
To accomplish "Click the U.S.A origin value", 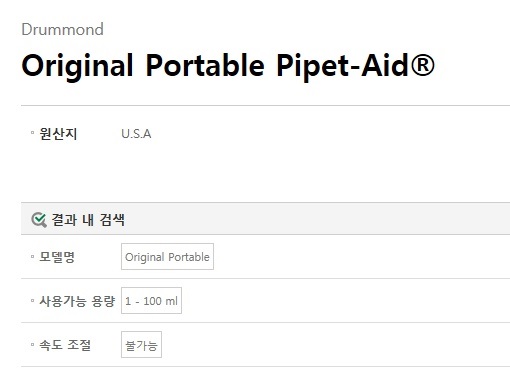I will click(x=136, y=134).
